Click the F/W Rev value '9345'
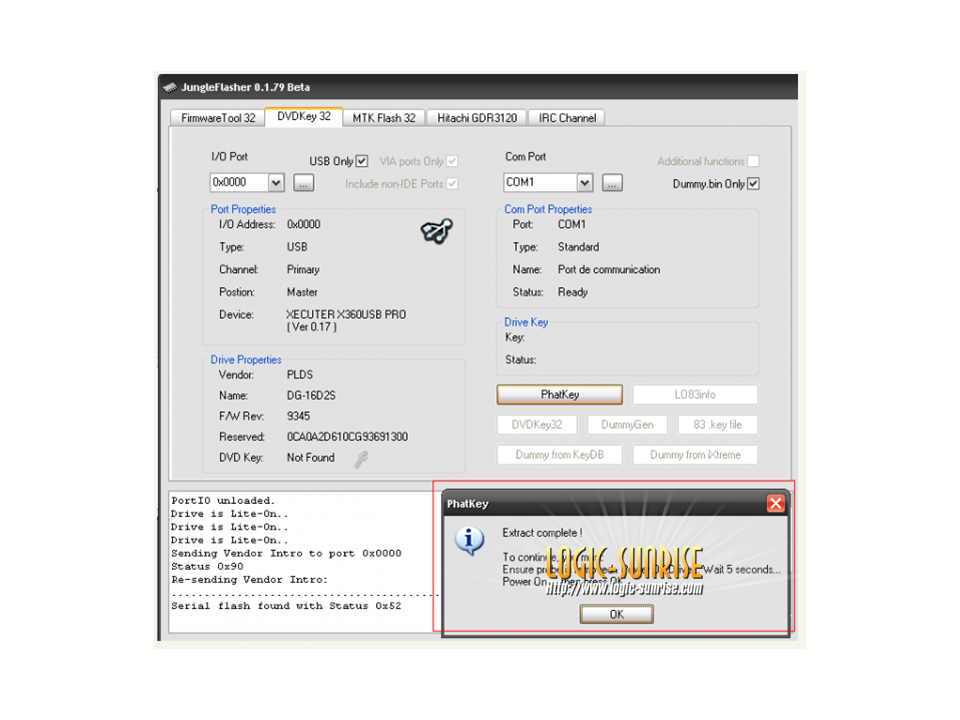Image resolution: width=960 pixels, height=720 pixels. click(x=298, y=416)
